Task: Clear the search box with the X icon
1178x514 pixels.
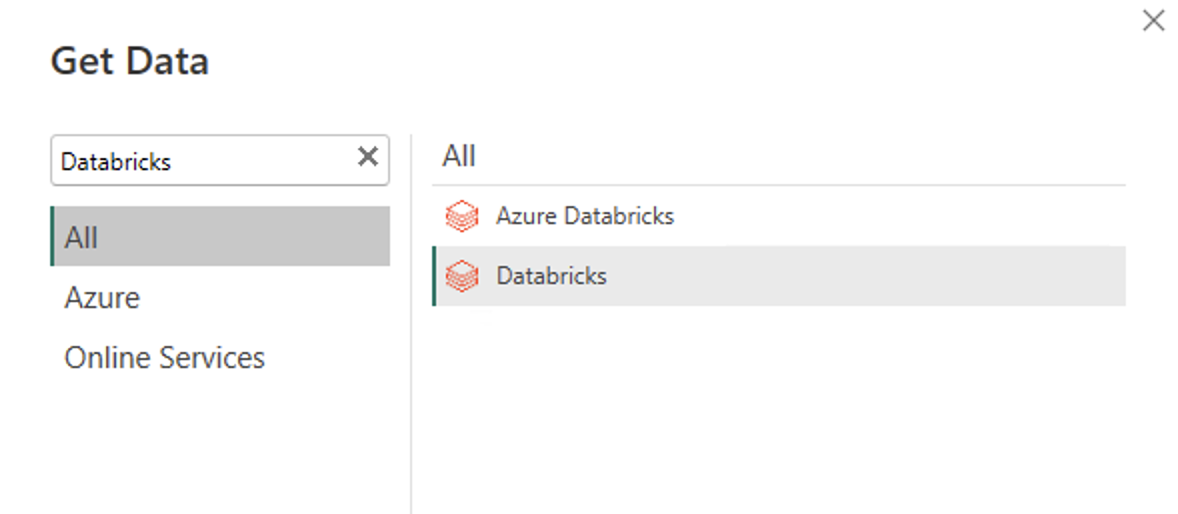Action: (368, 157)
